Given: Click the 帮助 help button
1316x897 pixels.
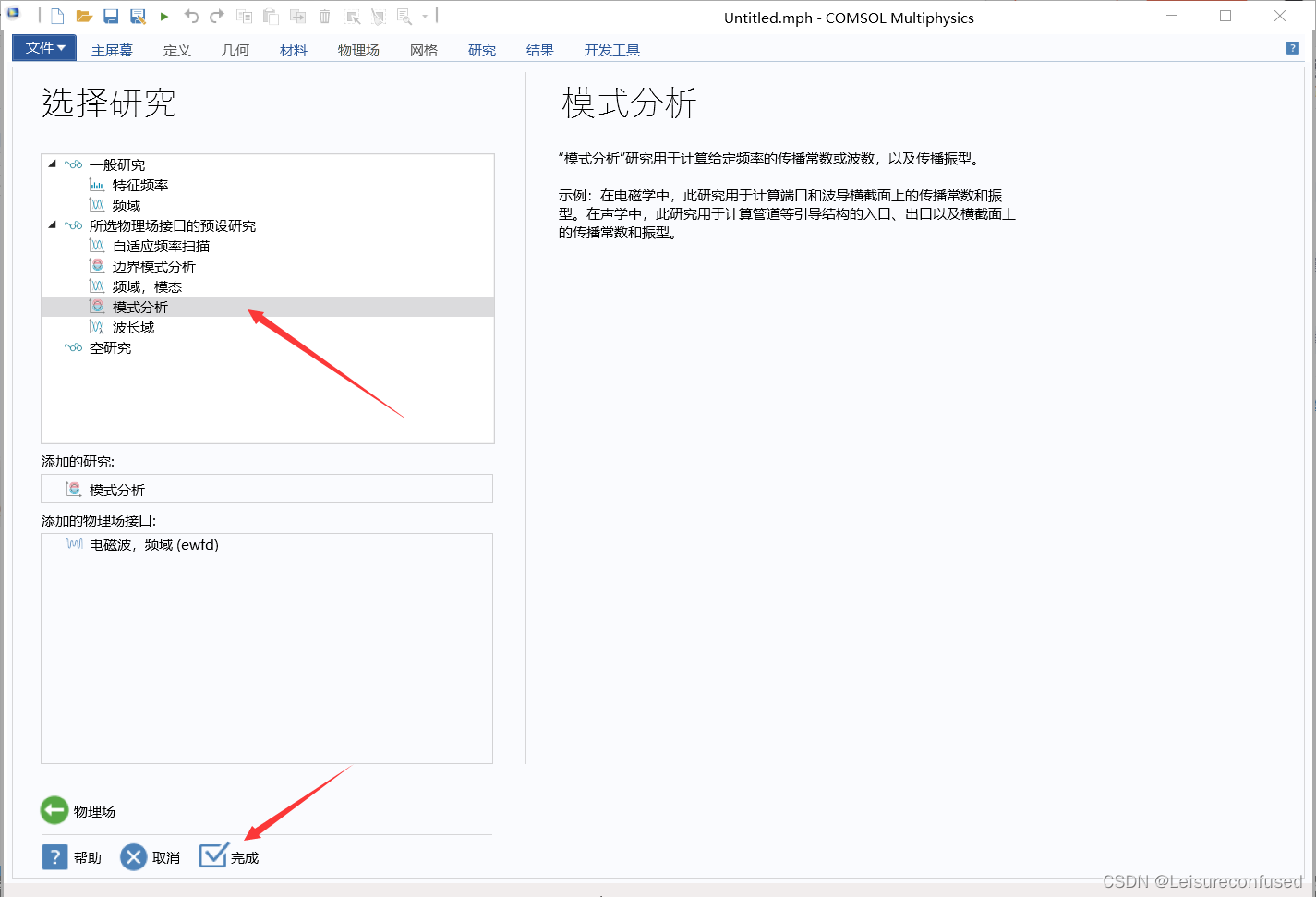Looking at the screenshot, I should tap(72, 857).
